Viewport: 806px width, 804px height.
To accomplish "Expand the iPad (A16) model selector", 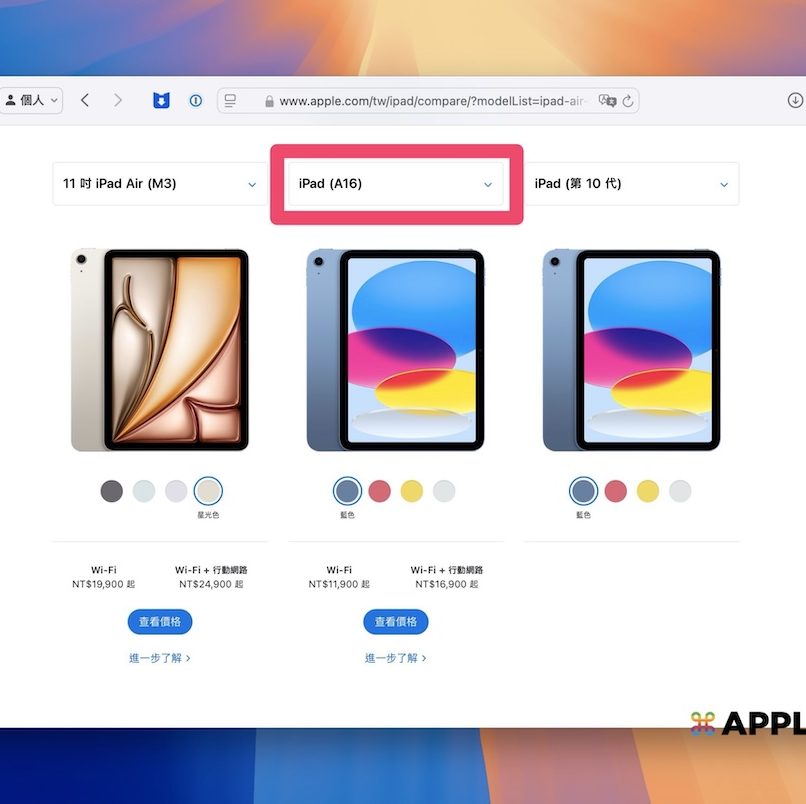I will [396, 184].
